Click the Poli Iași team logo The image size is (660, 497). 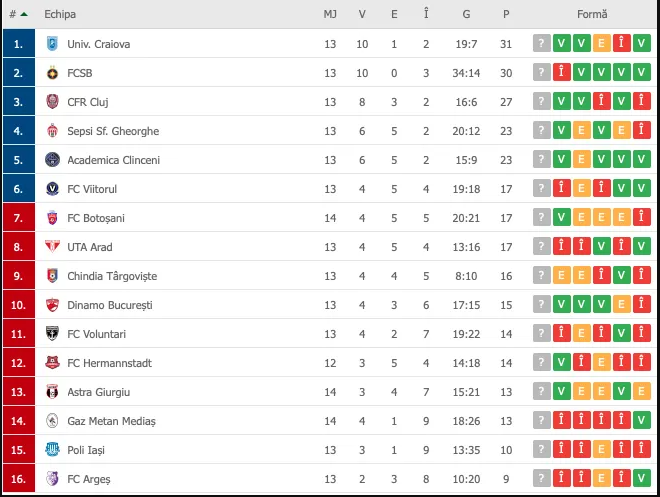[x=53, y=450]
